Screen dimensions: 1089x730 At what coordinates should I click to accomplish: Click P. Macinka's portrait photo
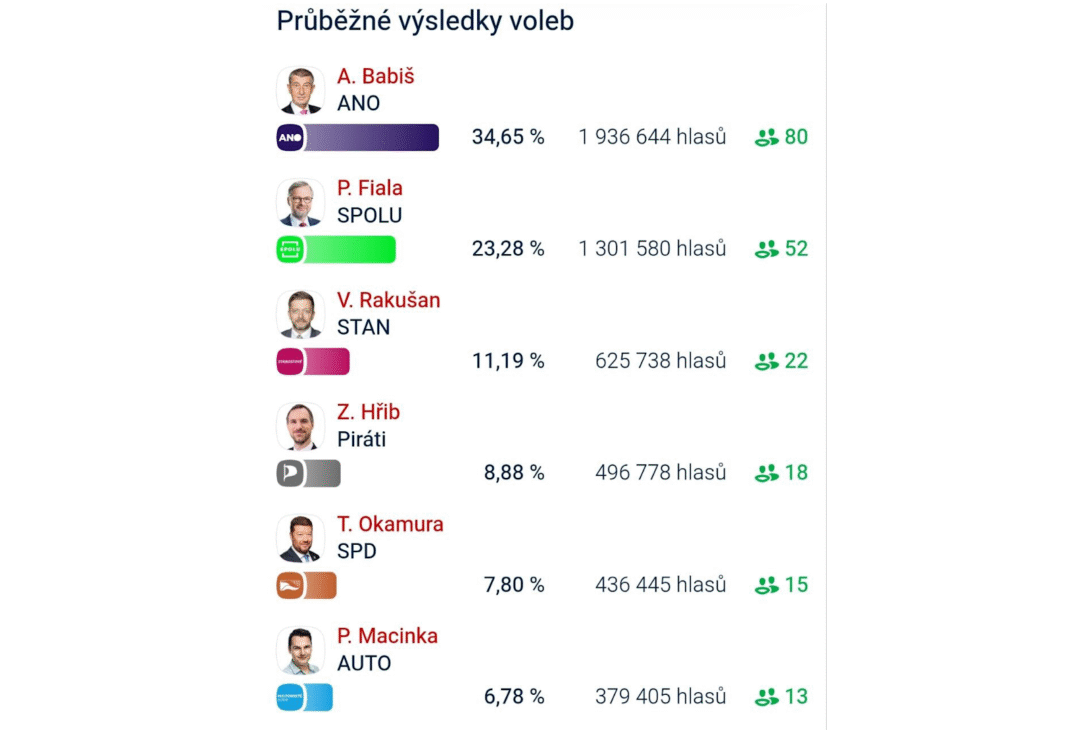coord(300,651)
